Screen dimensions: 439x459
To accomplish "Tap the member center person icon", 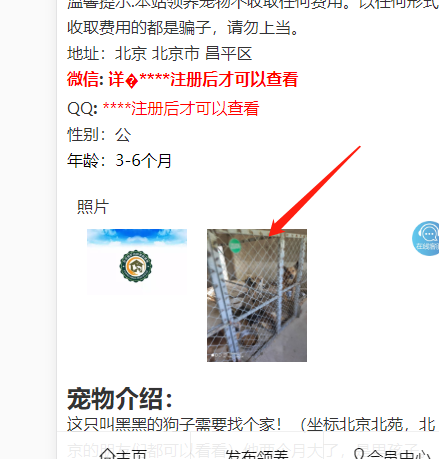I will point(359,454).
